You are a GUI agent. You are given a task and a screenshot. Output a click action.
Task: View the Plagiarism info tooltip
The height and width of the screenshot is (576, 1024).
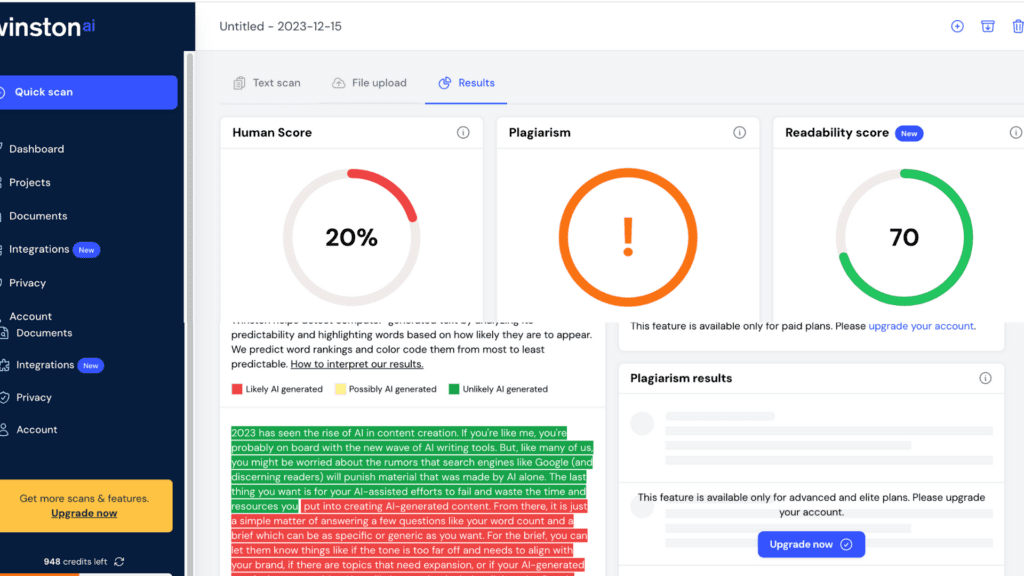739,131
